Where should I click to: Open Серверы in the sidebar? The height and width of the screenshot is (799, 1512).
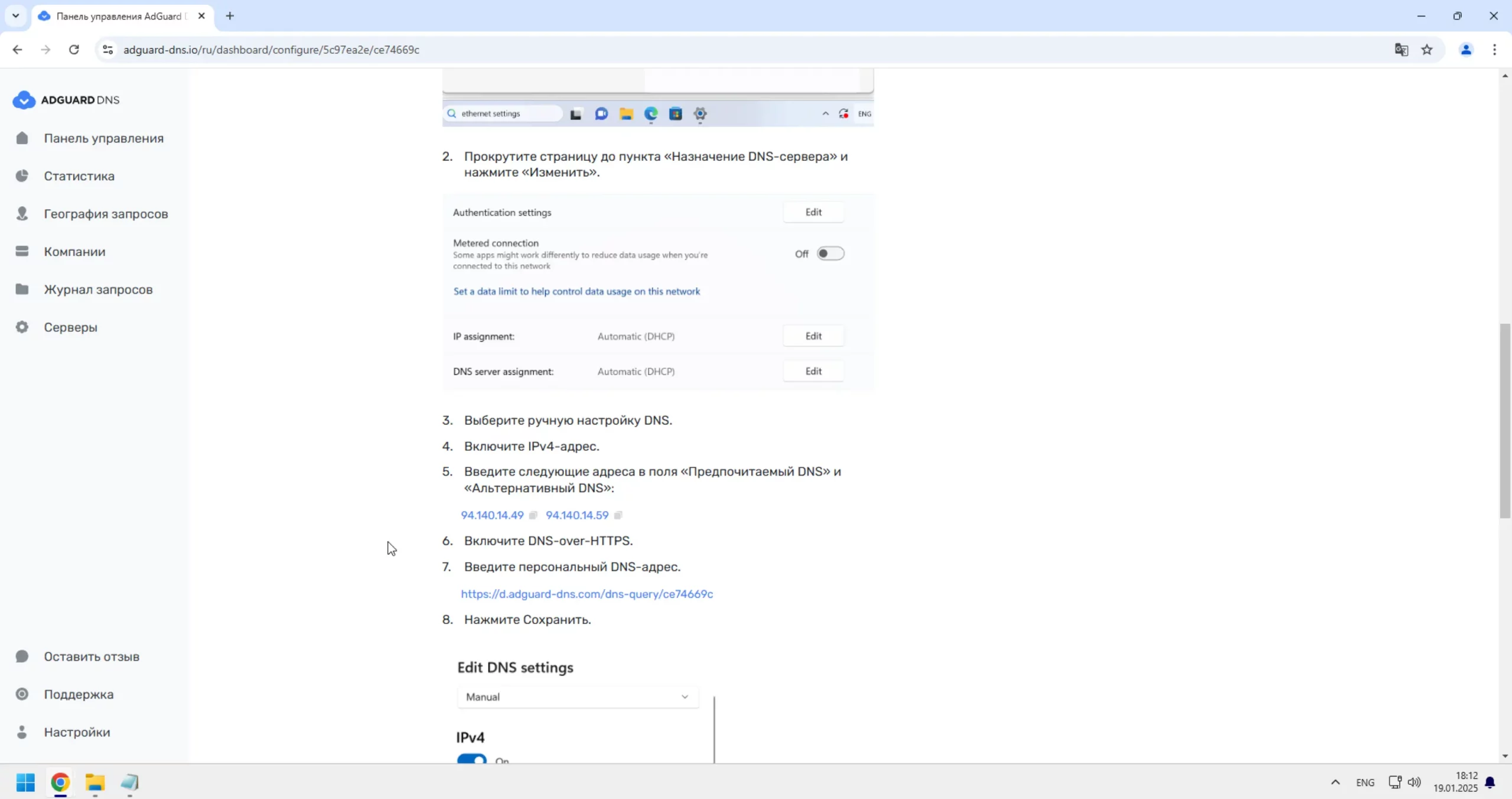tap(70, 327)
